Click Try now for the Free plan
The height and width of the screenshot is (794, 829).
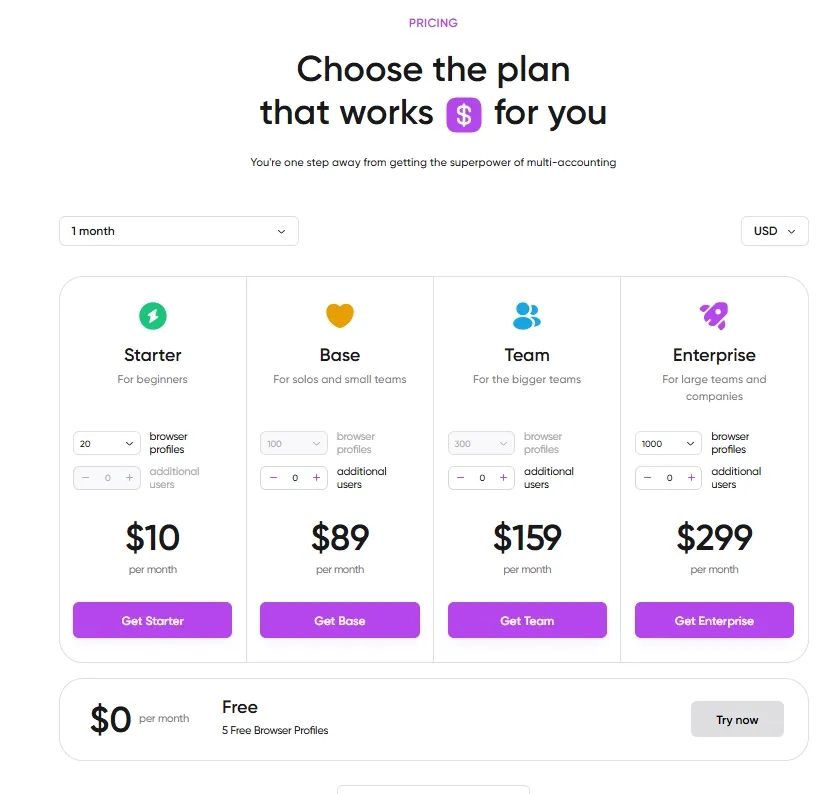[737, 720]
